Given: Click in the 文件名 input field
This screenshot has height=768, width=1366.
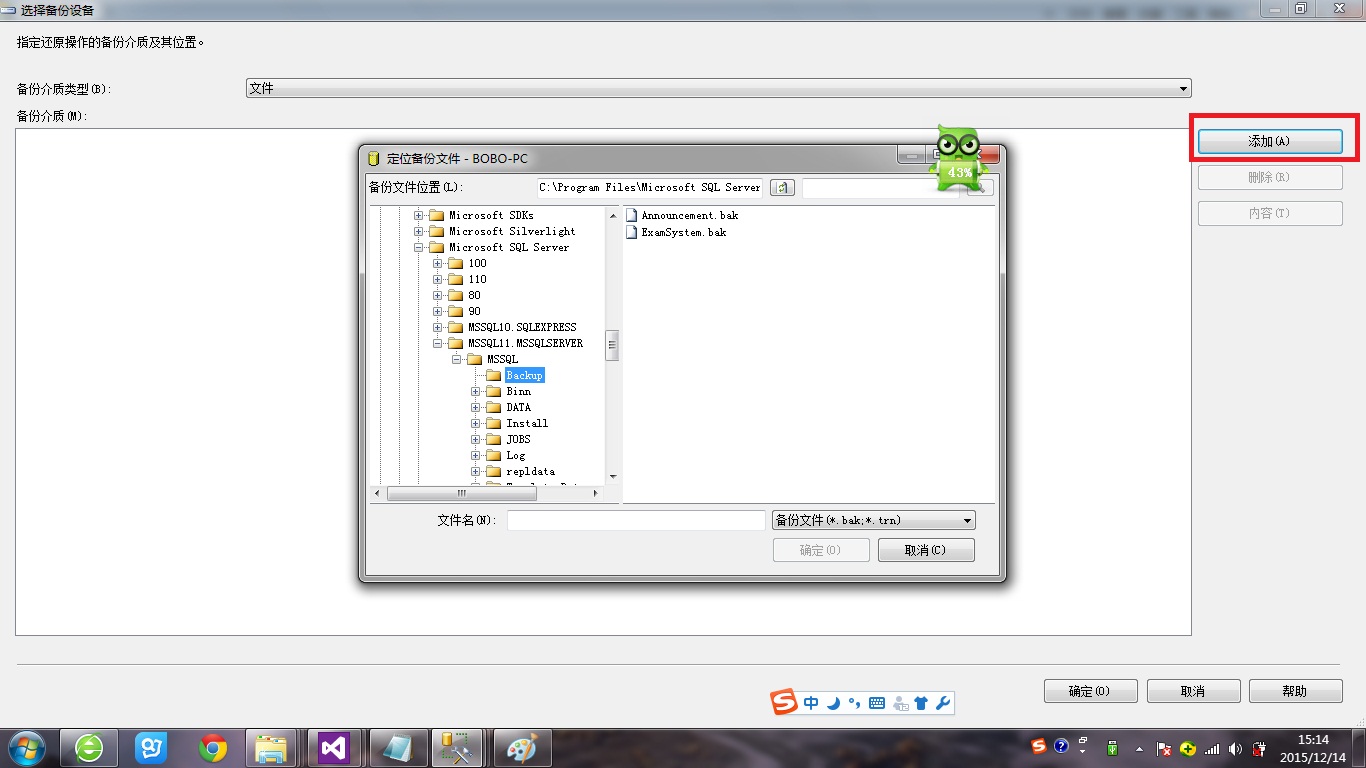Looking at the screenshot, I should [636, 520].
